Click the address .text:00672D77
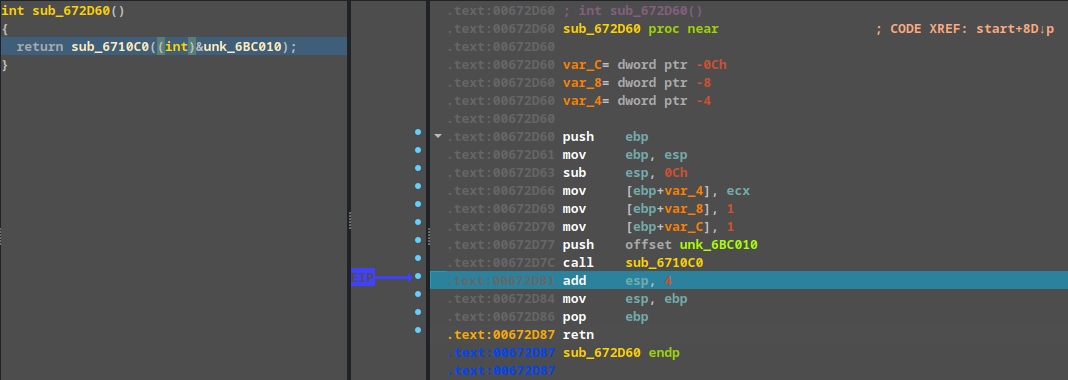 click(x=502, y=244)
